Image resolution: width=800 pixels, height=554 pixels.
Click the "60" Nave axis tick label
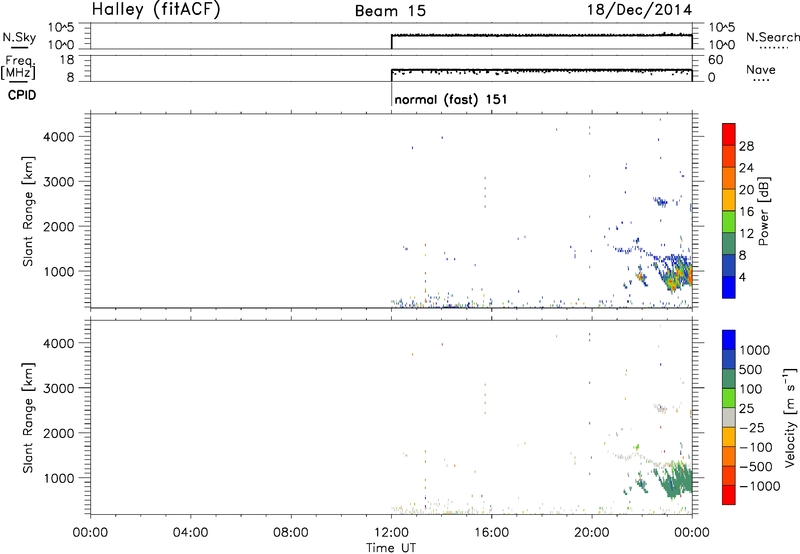[715, 60]
